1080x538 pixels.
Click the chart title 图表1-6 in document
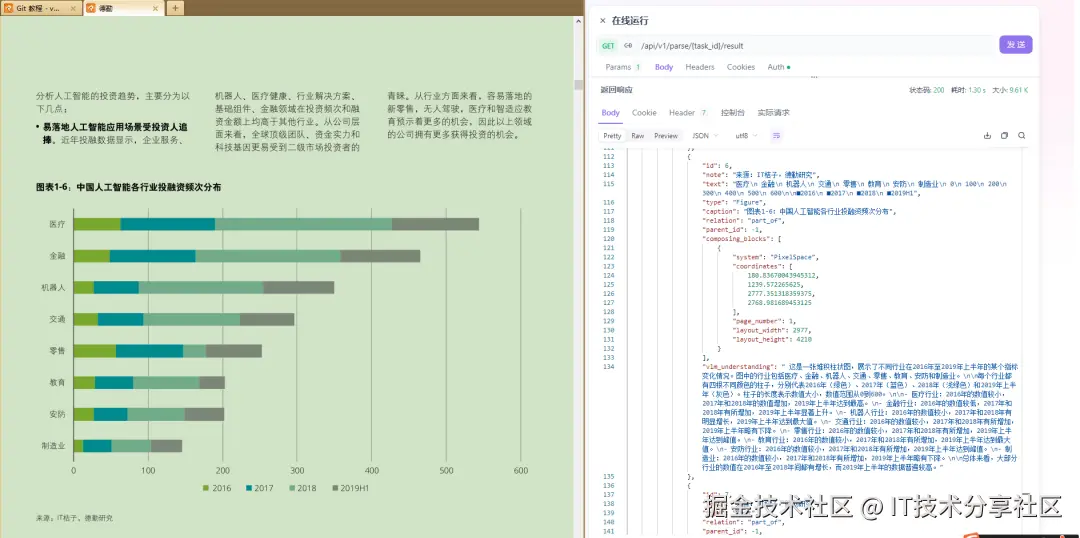pos(129,187)
